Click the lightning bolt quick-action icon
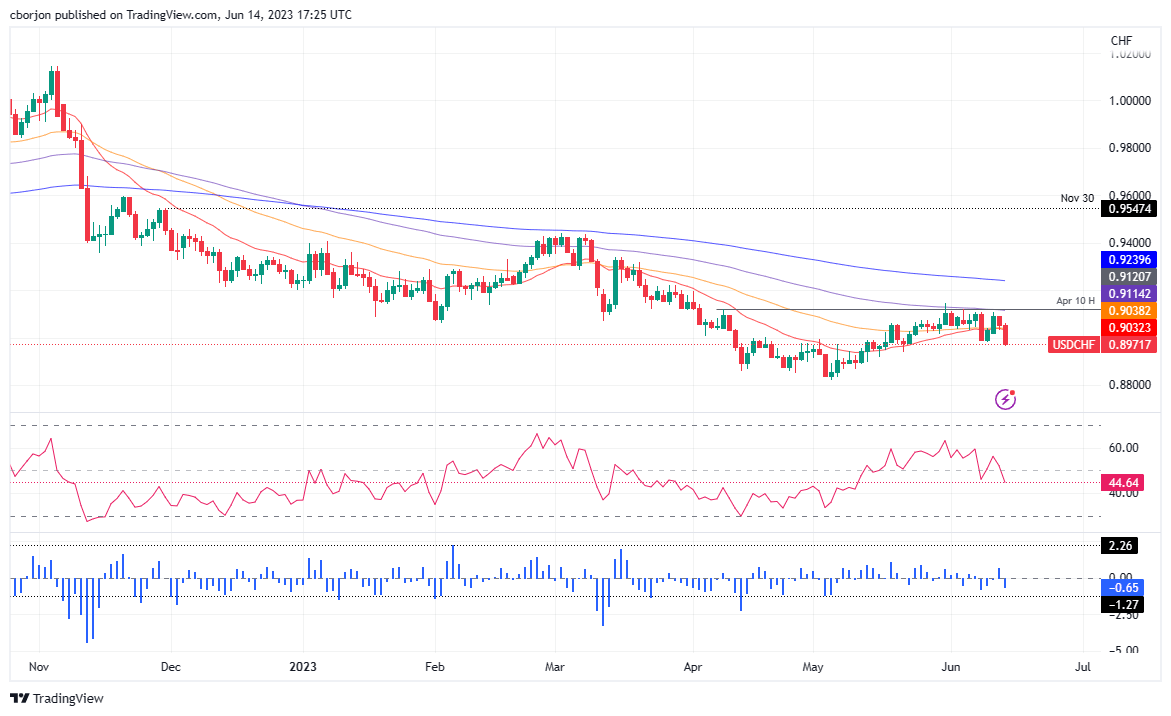 [x=1003, y=399]
